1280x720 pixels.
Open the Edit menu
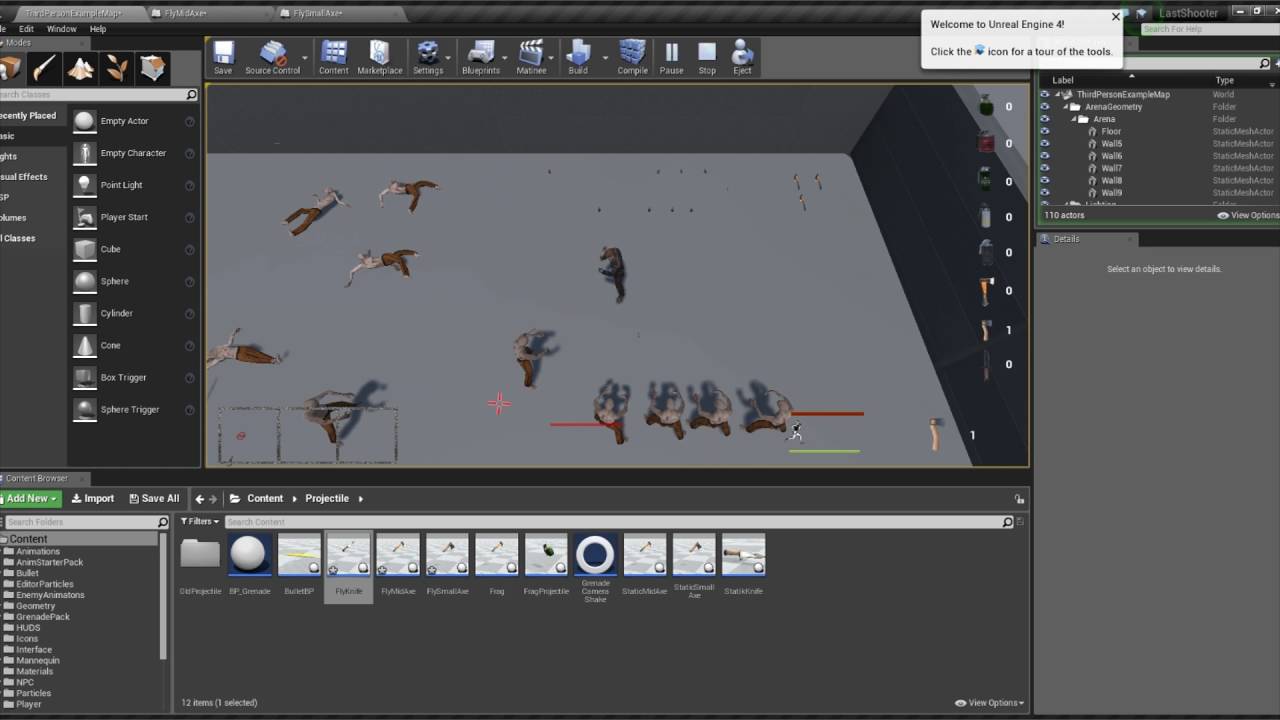click(27, 29)
